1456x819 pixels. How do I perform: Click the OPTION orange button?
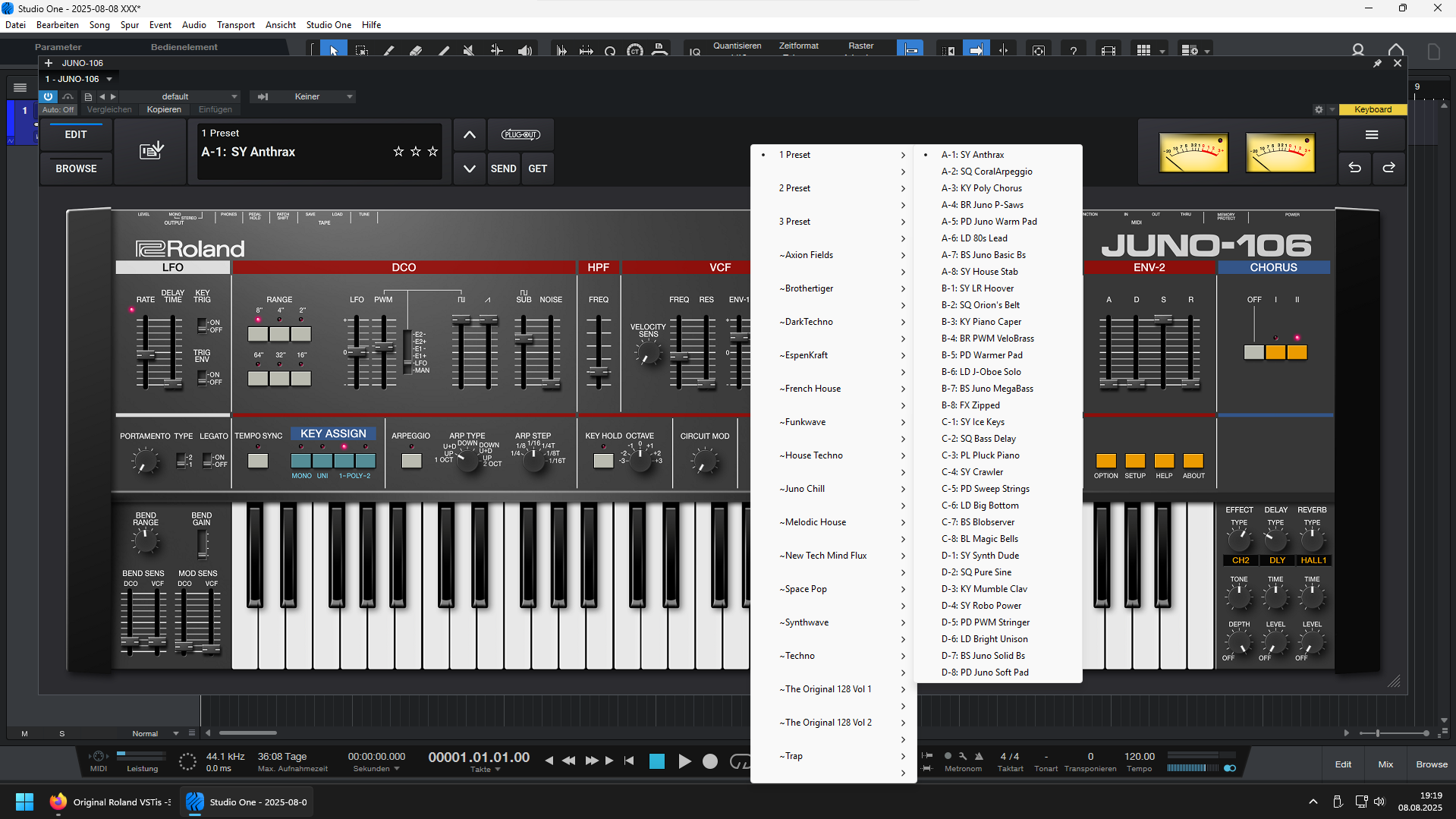tap(1105, 461)
